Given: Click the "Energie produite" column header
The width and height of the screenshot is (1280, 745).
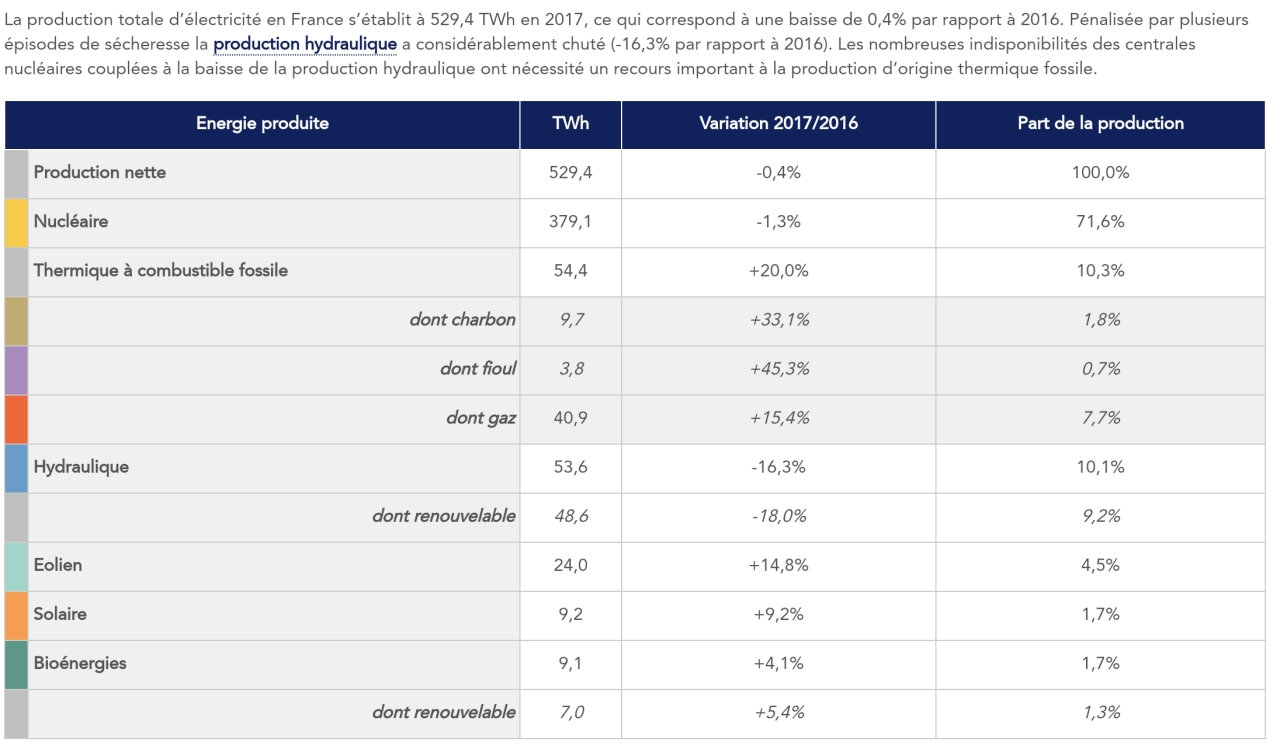Looking at the screenshot, I should [262, 124].
